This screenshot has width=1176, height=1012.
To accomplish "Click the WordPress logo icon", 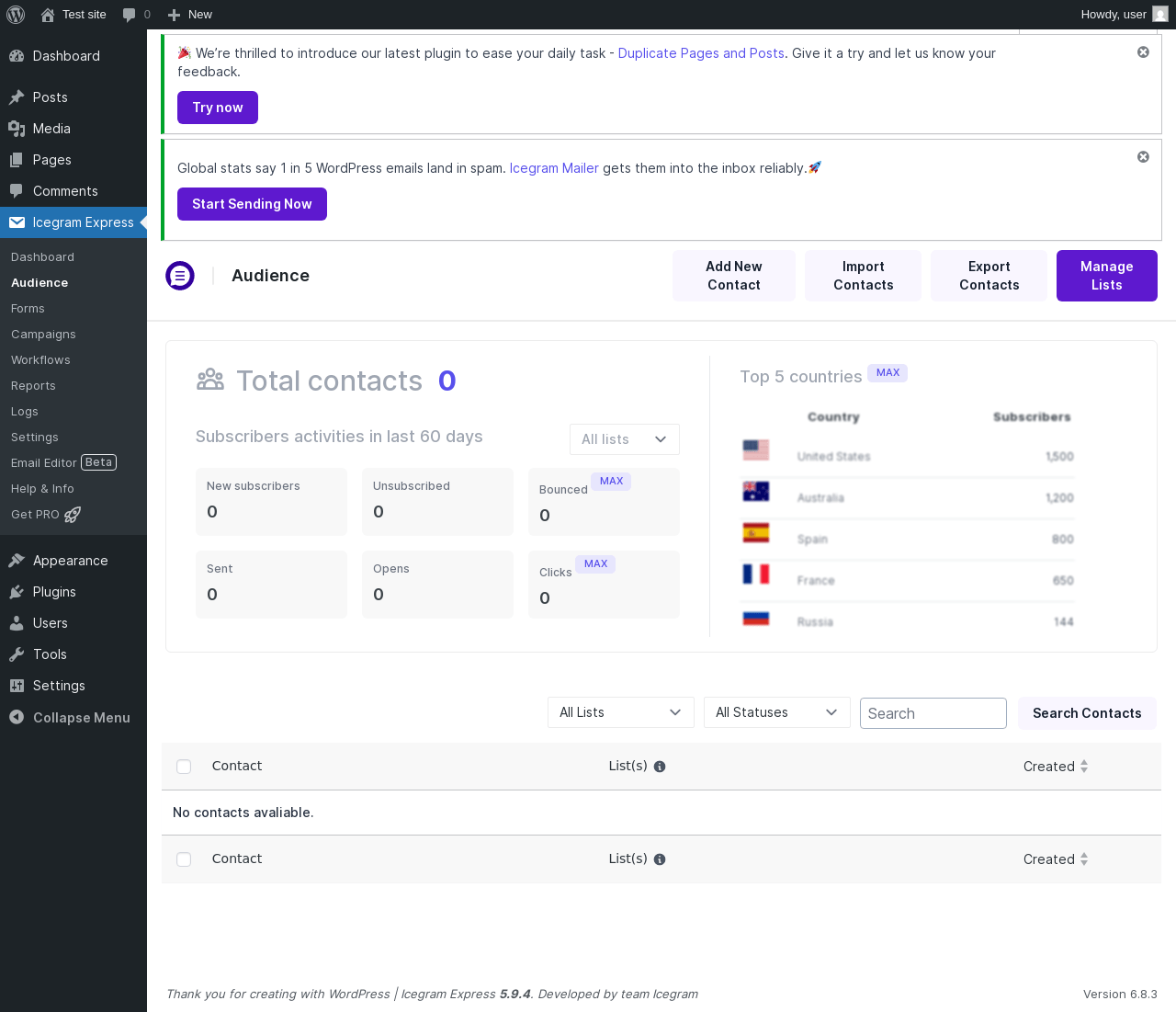I will coord(16,15).
